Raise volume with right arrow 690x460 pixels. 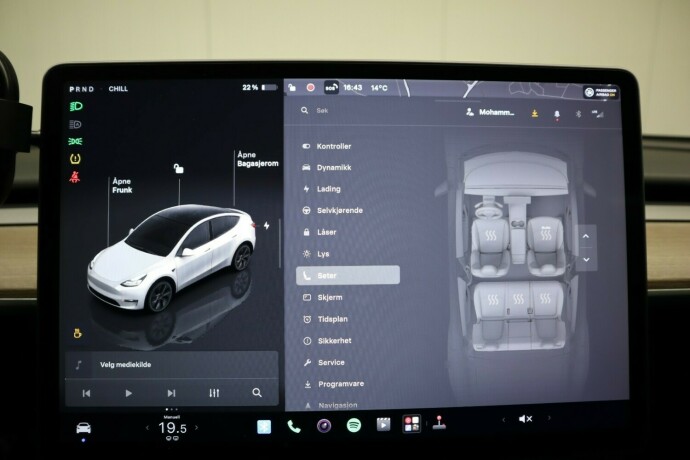pos(549,418)
